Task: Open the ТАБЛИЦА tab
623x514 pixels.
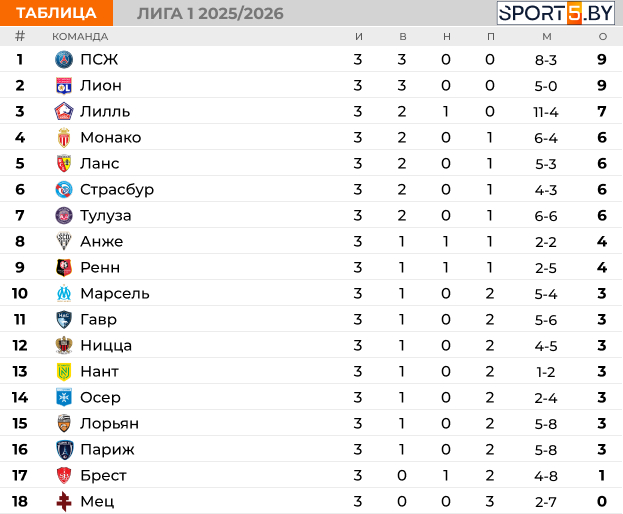Action: [56, 13]
